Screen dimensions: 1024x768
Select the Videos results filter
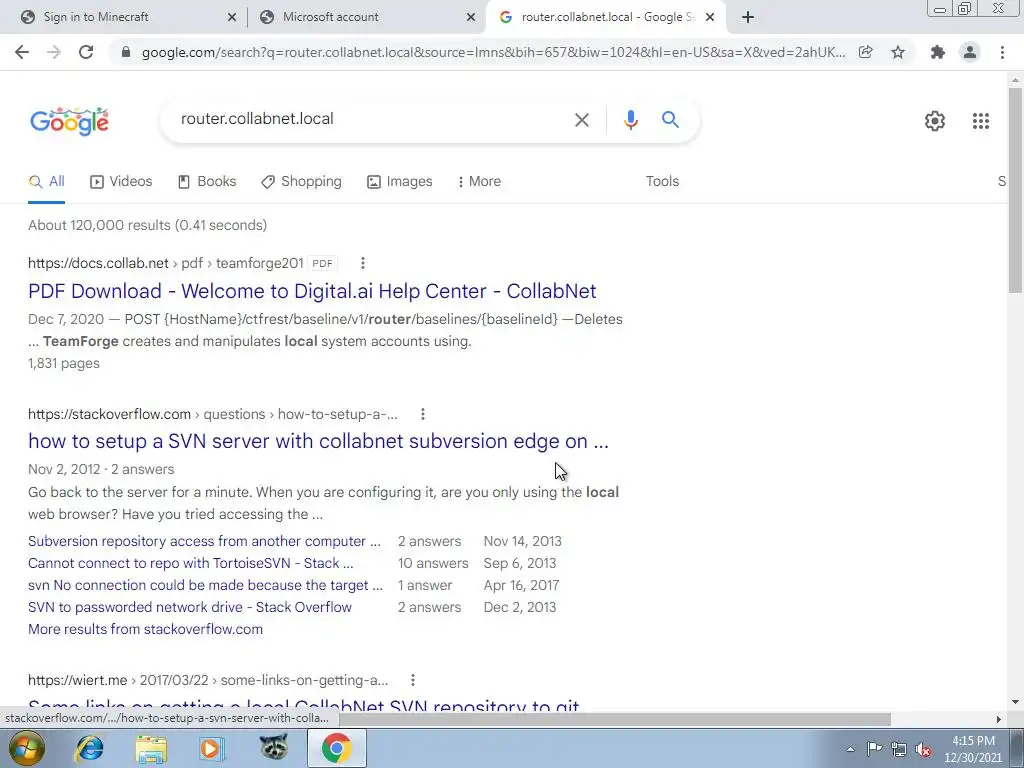coord(121,182)
